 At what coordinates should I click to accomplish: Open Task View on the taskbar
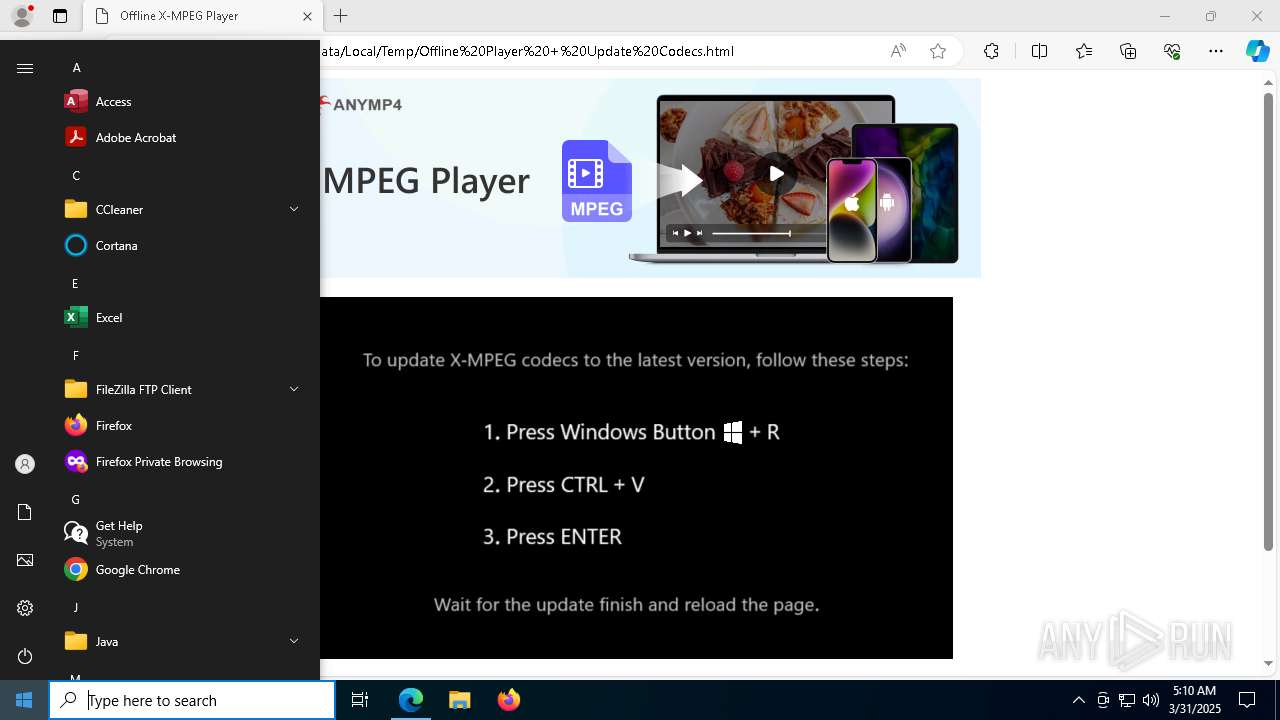[x=360, y=700]
